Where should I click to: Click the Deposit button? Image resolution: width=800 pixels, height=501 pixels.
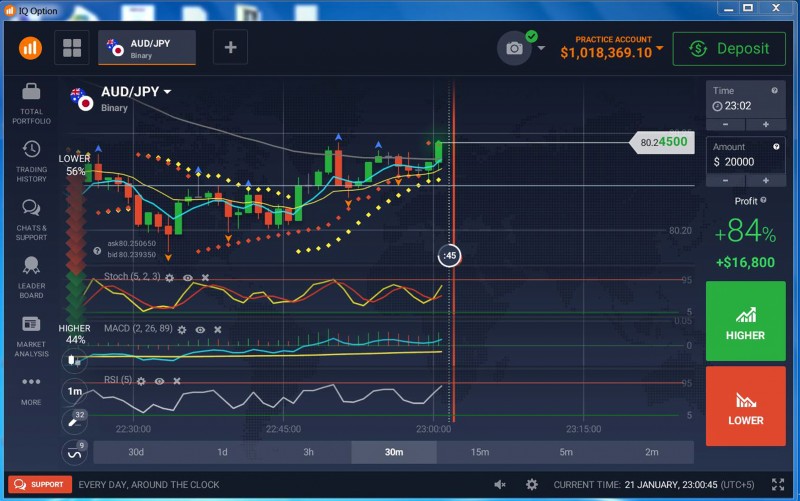click(729, 49)
